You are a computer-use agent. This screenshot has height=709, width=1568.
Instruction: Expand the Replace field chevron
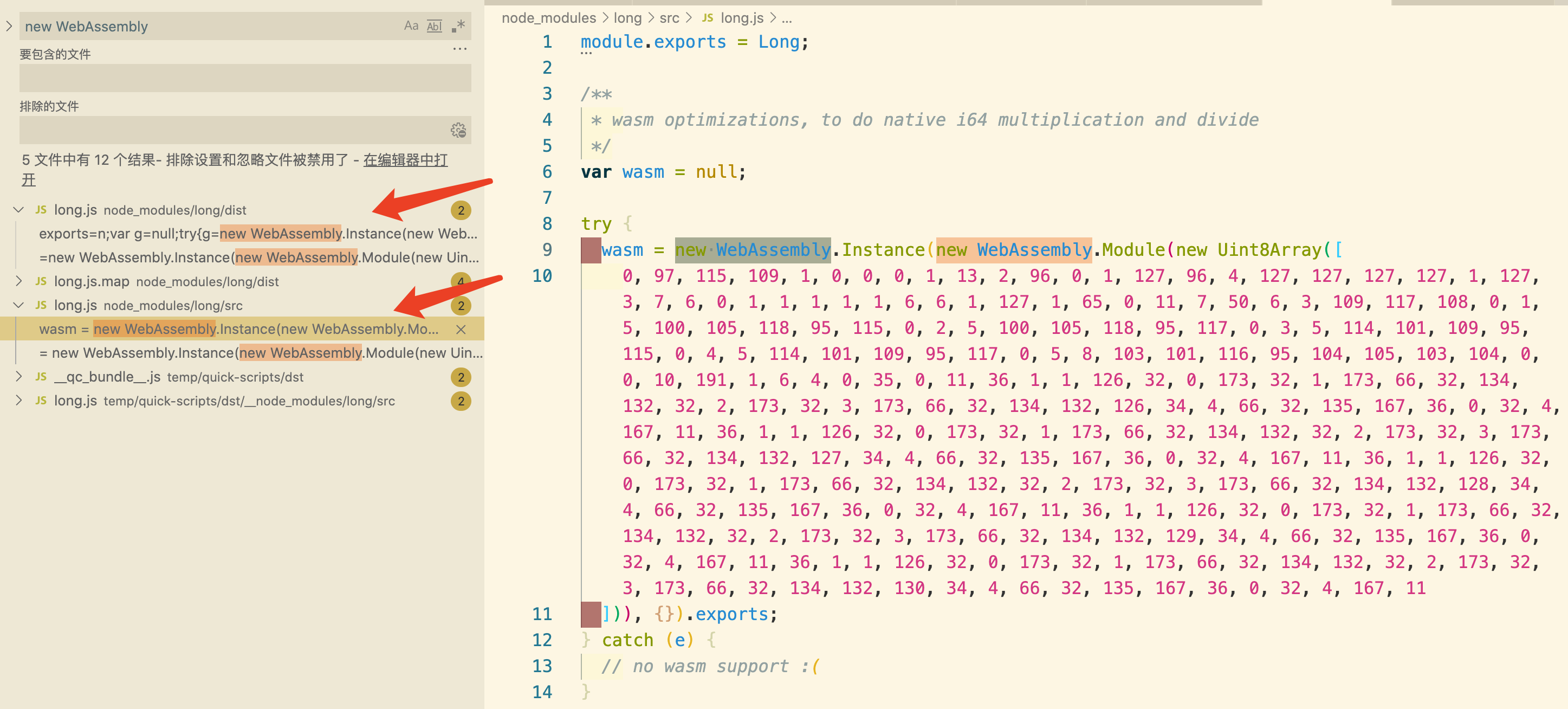(9, 26)
